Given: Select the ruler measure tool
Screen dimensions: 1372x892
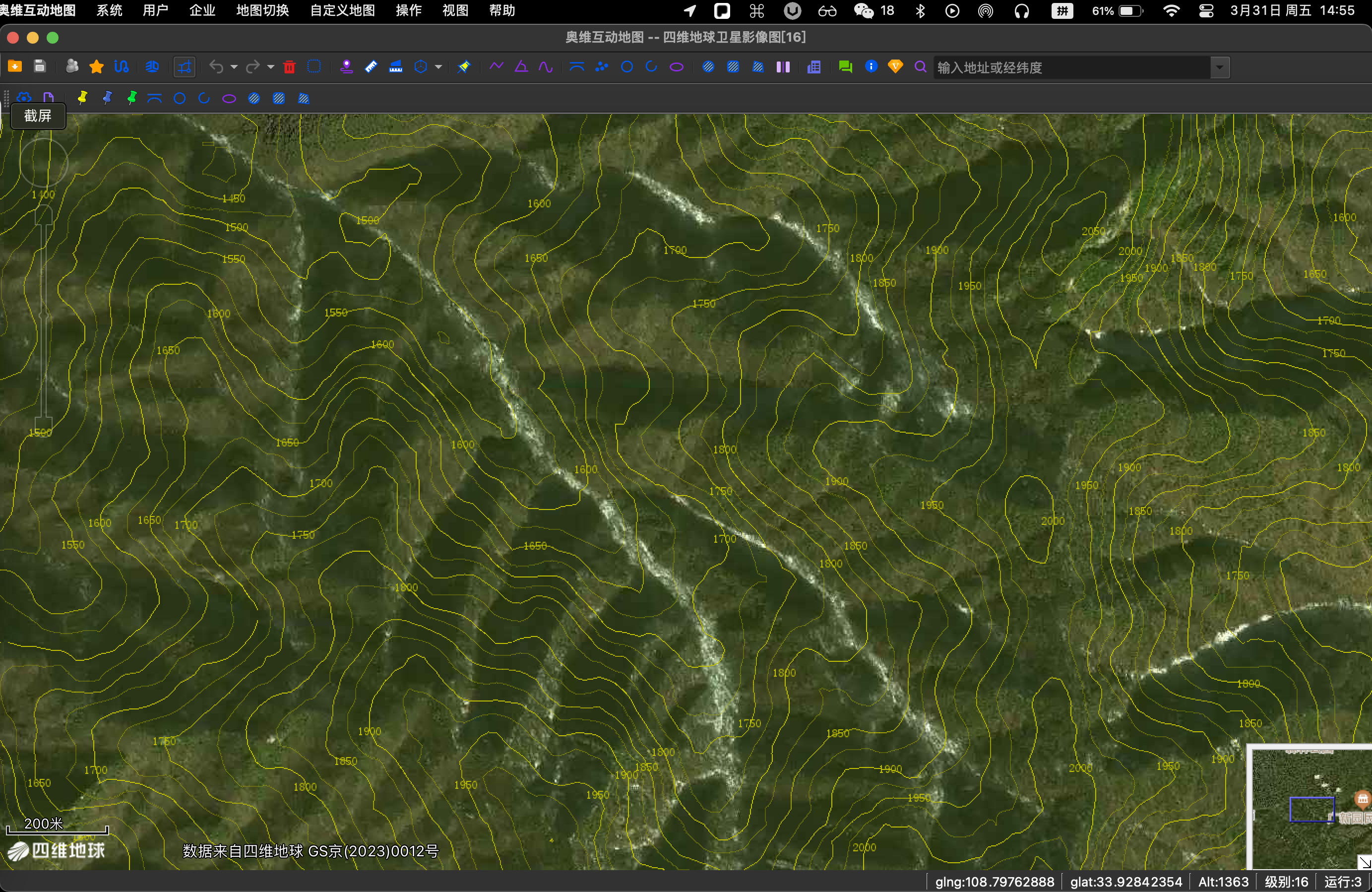Looking at the screenshot, I should click(x=371, y=67).
